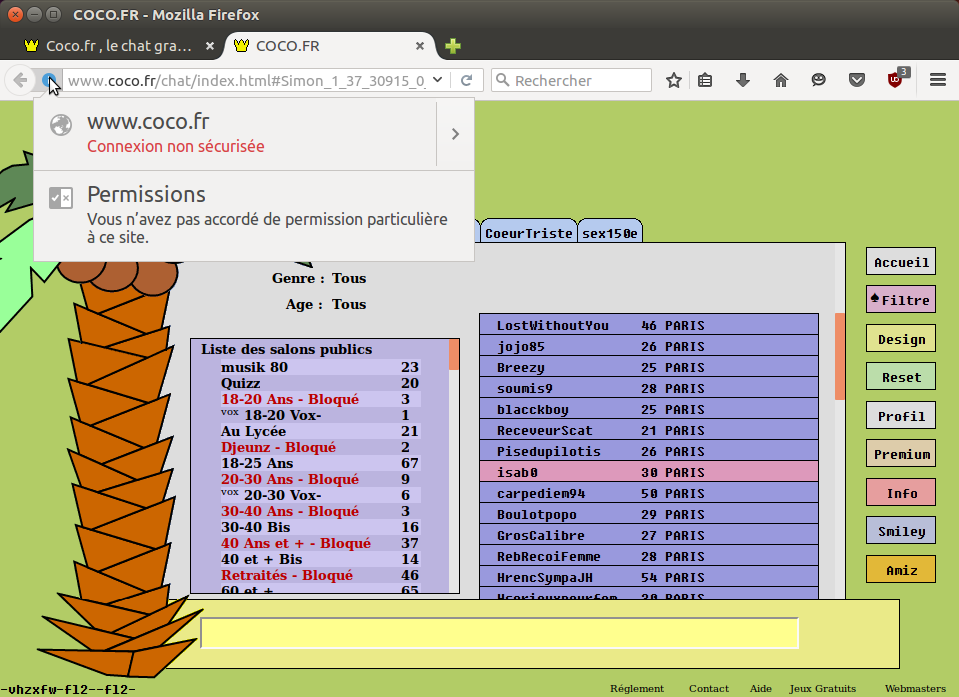Click the Design button

point(901,339)
